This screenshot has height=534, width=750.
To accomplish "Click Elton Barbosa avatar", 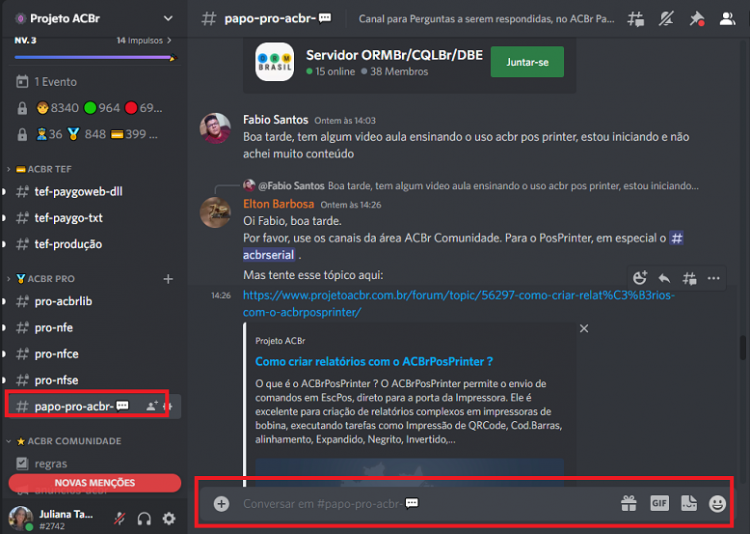I will click(x=215, y=212).
